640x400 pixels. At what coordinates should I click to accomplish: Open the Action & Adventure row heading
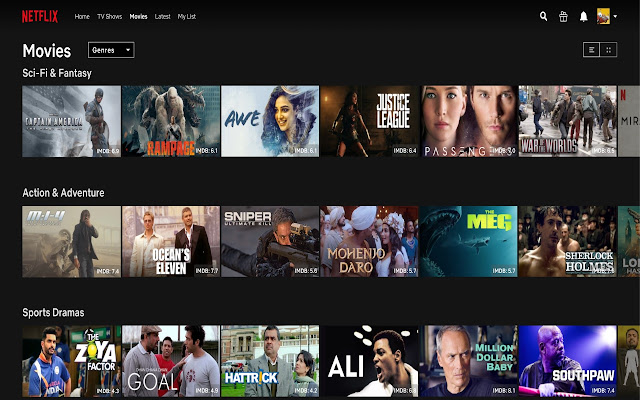point(63,193)
